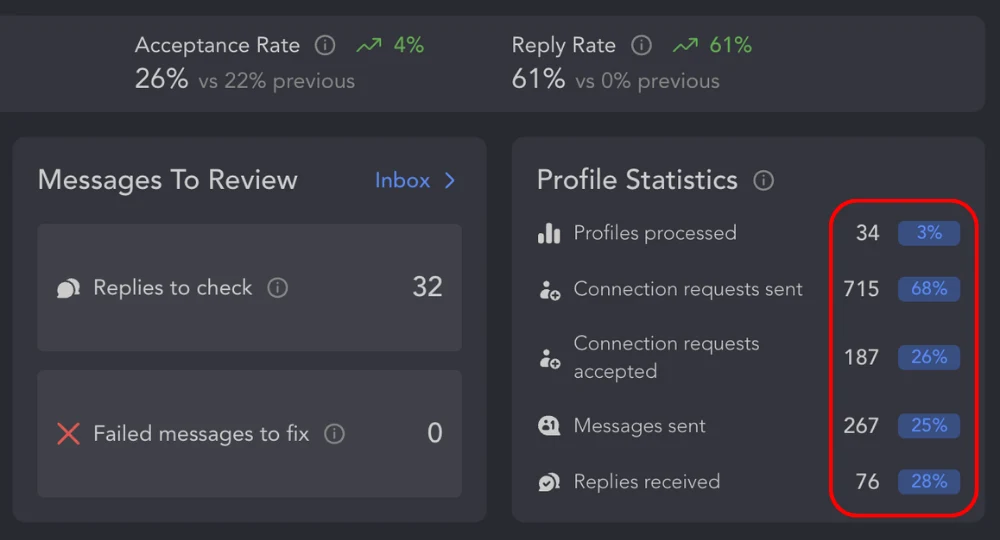Click the red X failed messages icon
The image size is (1000, 540).
68,434
